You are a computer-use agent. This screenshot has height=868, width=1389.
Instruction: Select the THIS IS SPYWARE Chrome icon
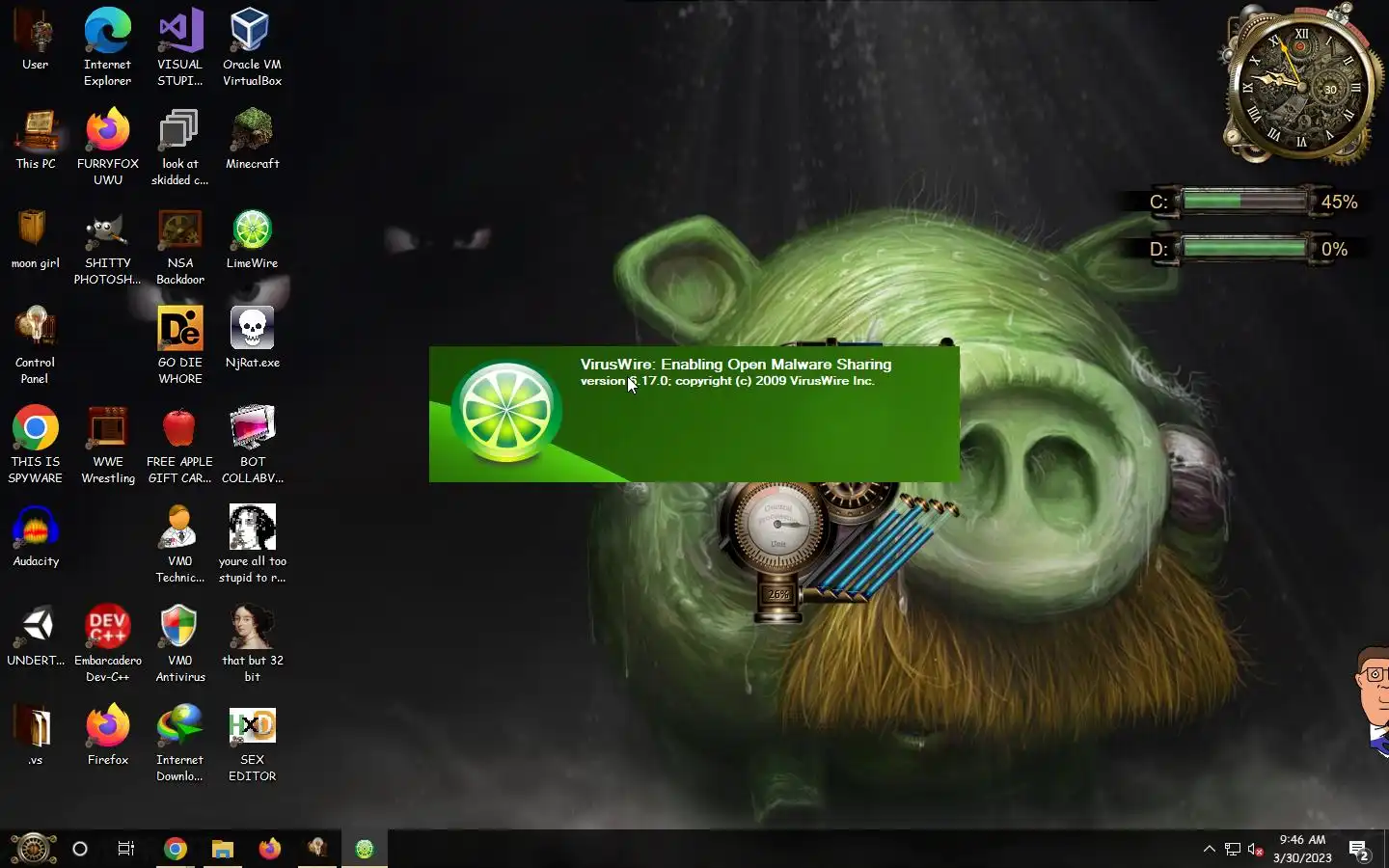[36, 445]
